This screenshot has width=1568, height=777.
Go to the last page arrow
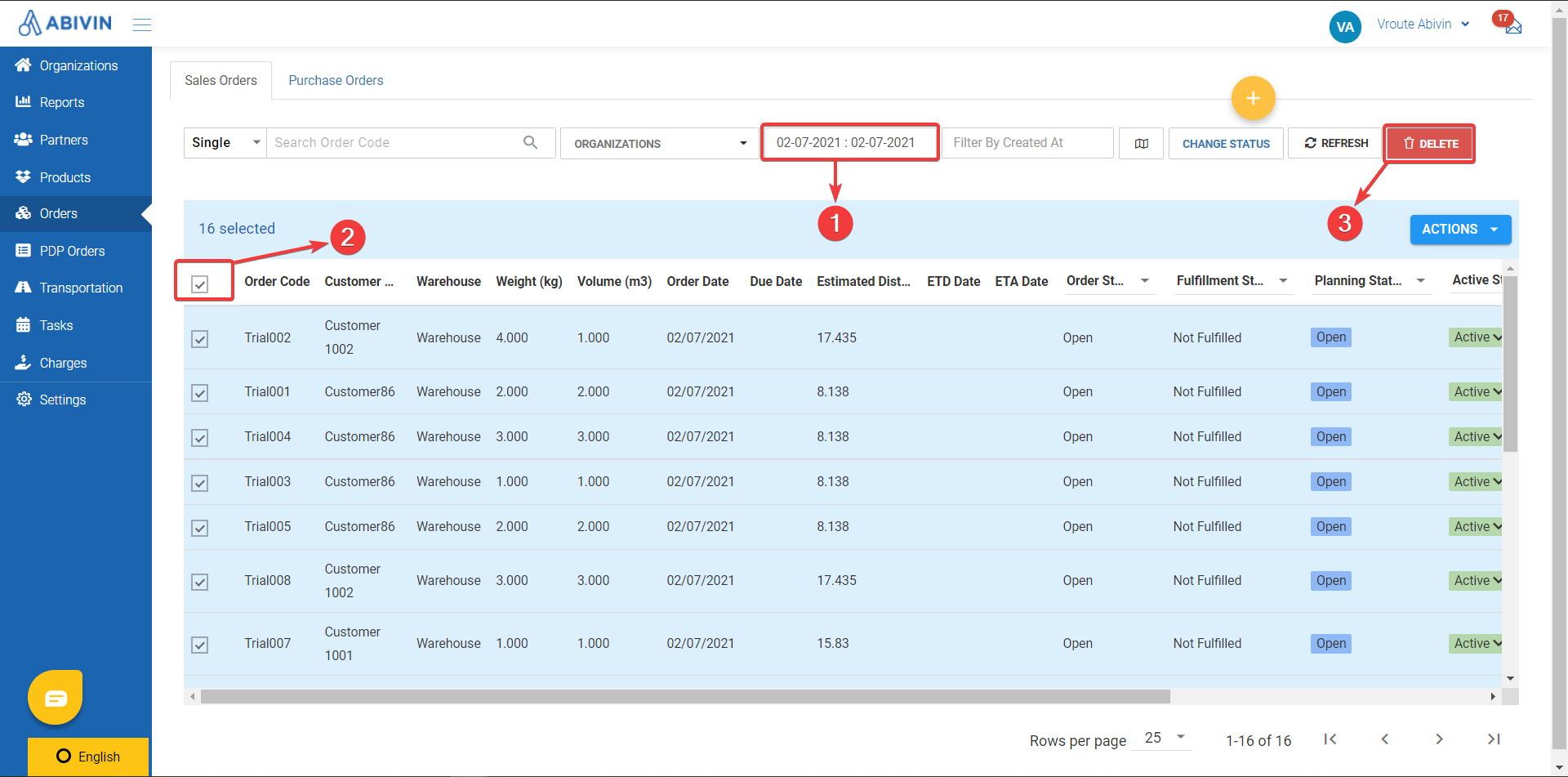click(x=1493, y=739)
